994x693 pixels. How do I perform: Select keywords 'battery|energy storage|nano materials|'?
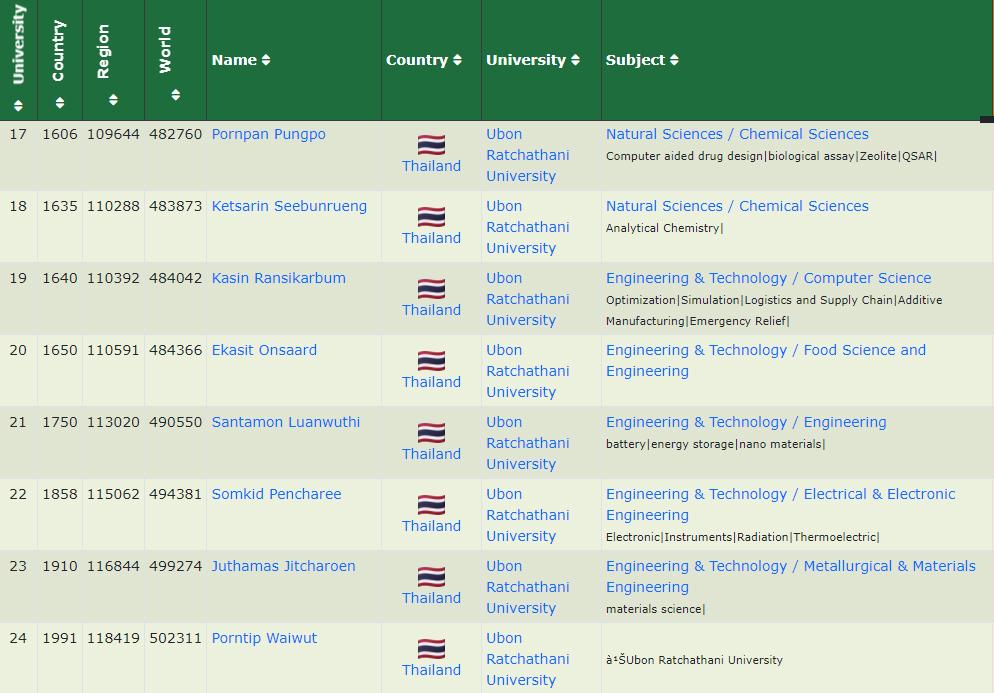coord(715,444)
